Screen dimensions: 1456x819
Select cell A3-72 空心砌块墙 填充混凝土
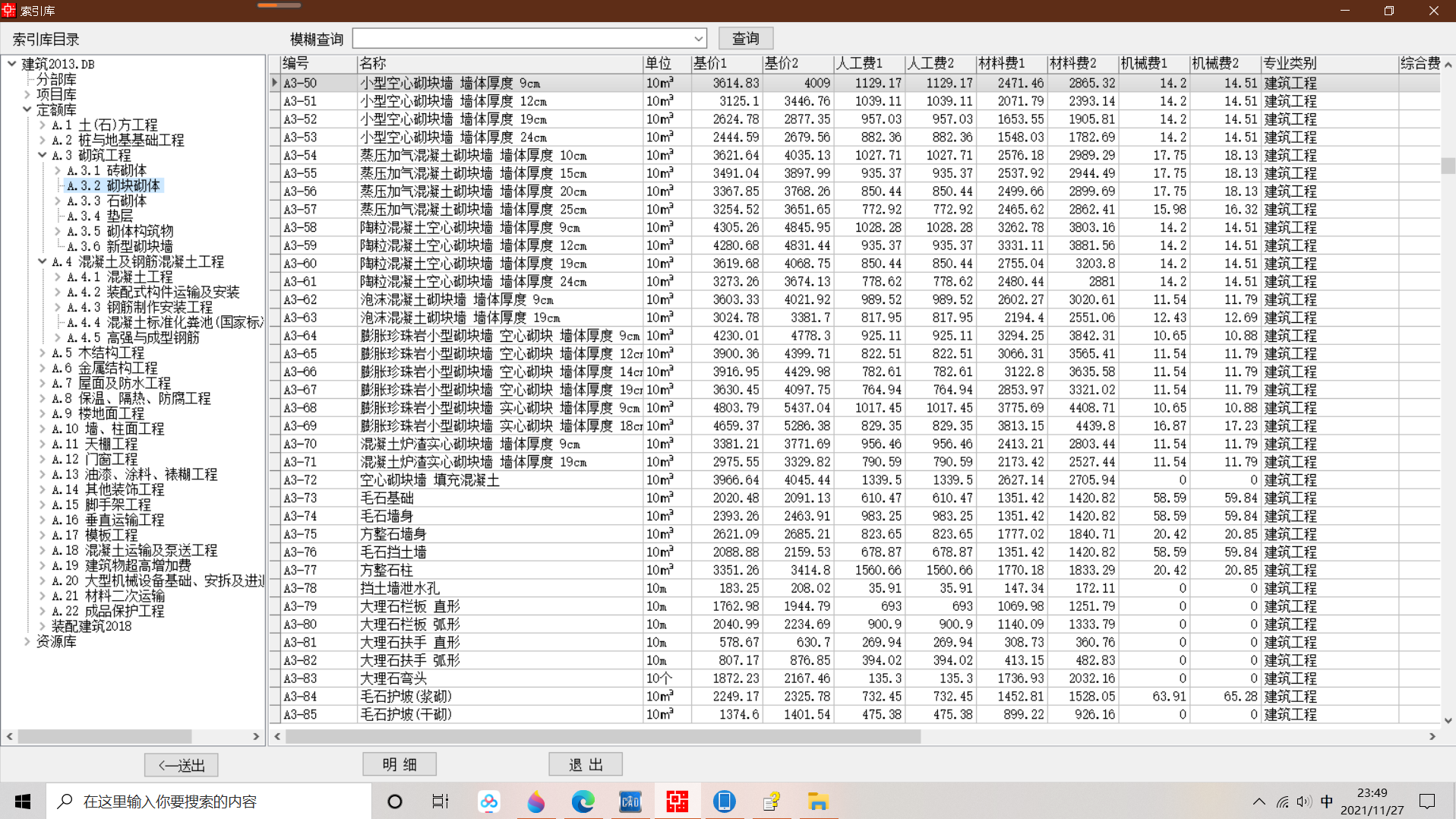(500, 480)
